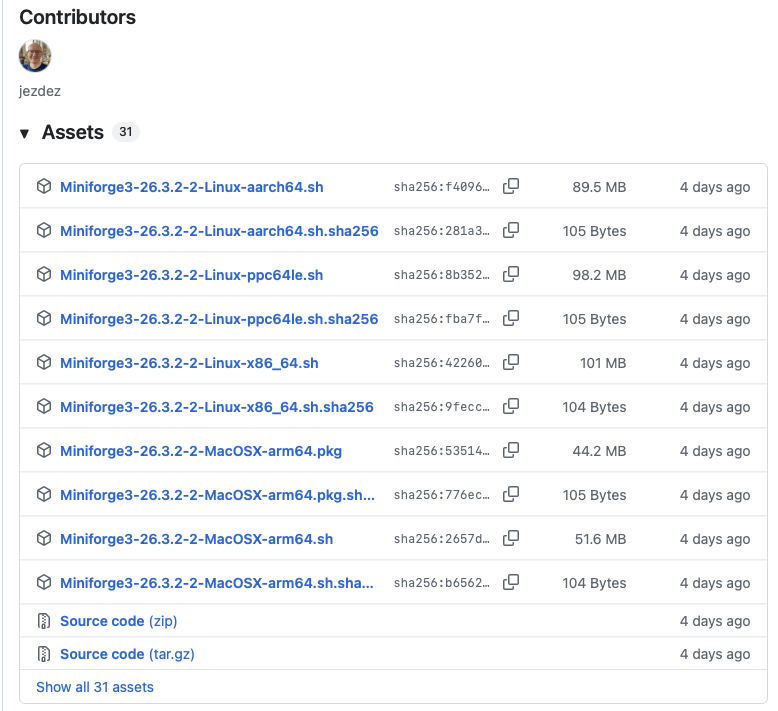Click package icon beside MacOSX-arm64.pkg.sh...
The height and width of the screenshot is (711, 778).
tap(44, 494)
